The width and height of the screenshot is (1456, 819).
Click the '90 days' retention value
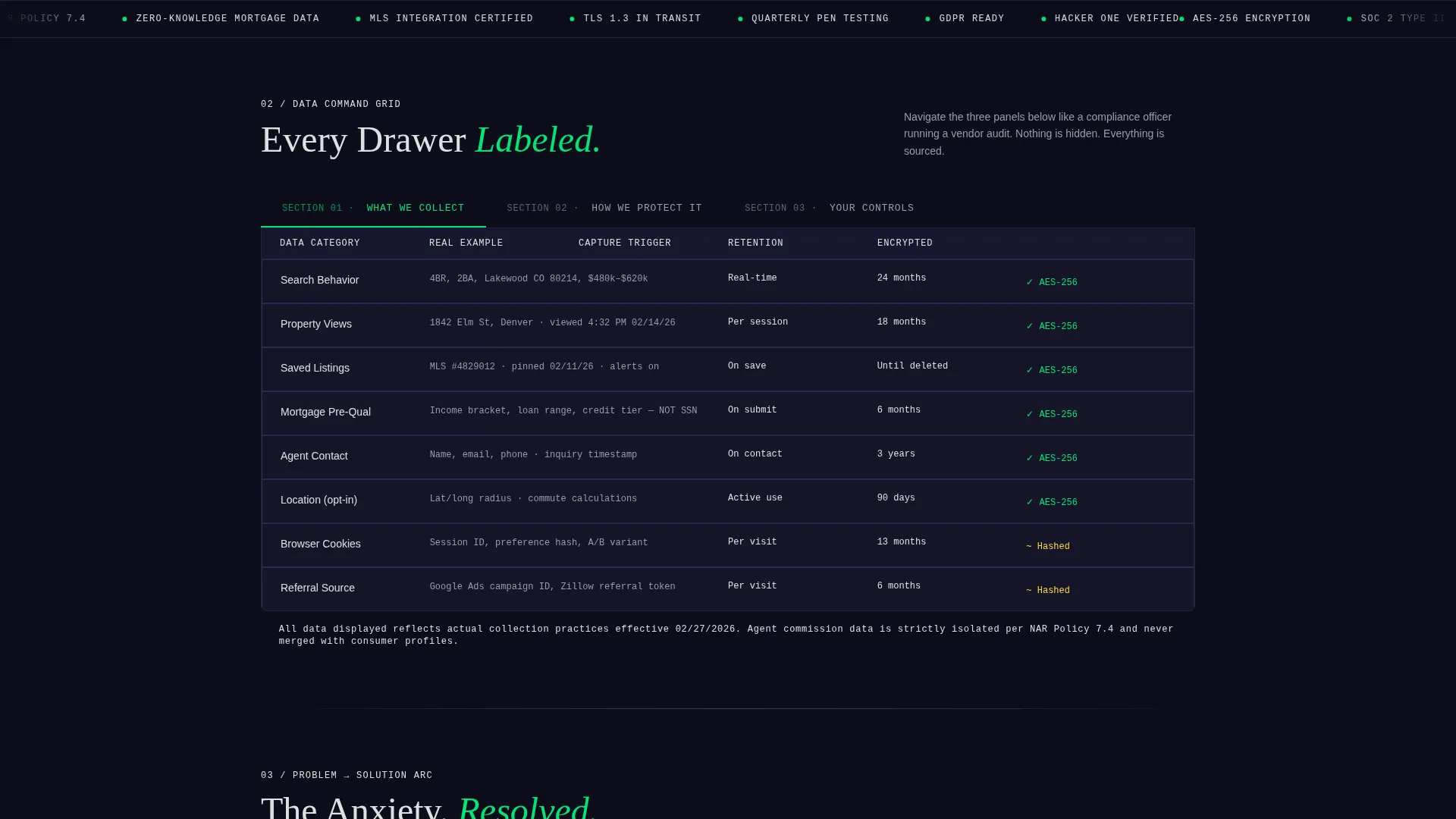pyautogui.click(x=896, y=498)
